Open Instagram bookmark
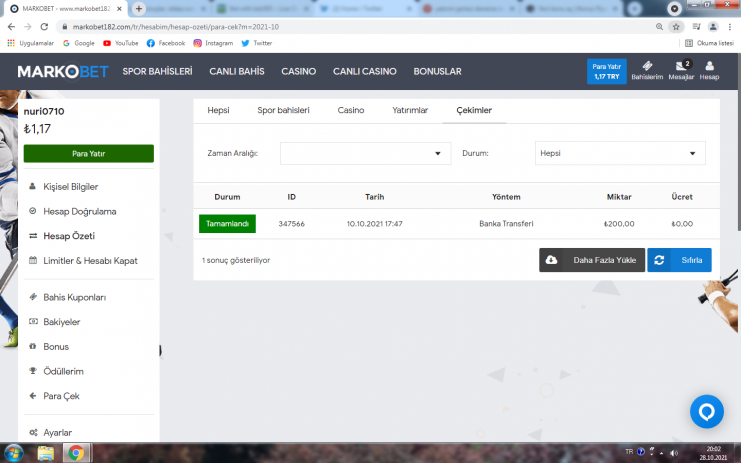 click(213, 43)
